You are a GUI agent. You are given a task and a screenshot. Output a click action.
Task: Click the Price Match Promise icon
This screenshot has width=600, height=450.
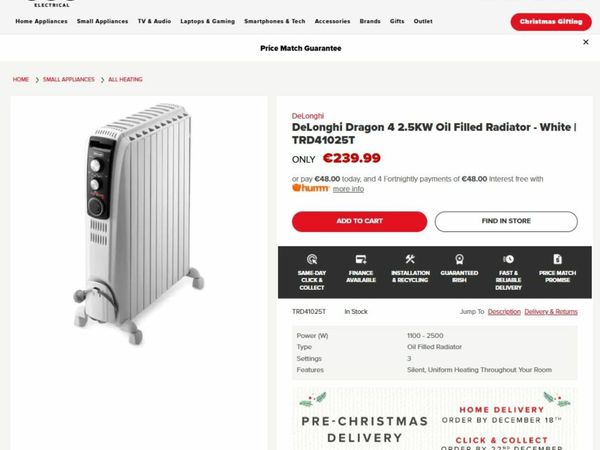click(558, 259)
